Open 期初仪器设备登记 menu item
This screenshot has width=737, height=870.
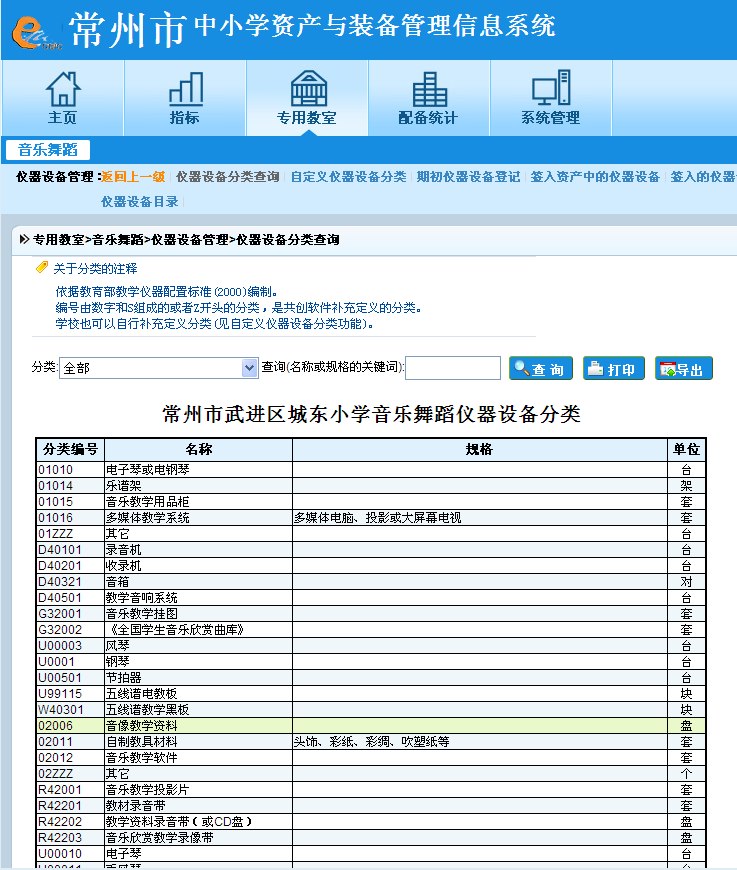tap(468, 177)
